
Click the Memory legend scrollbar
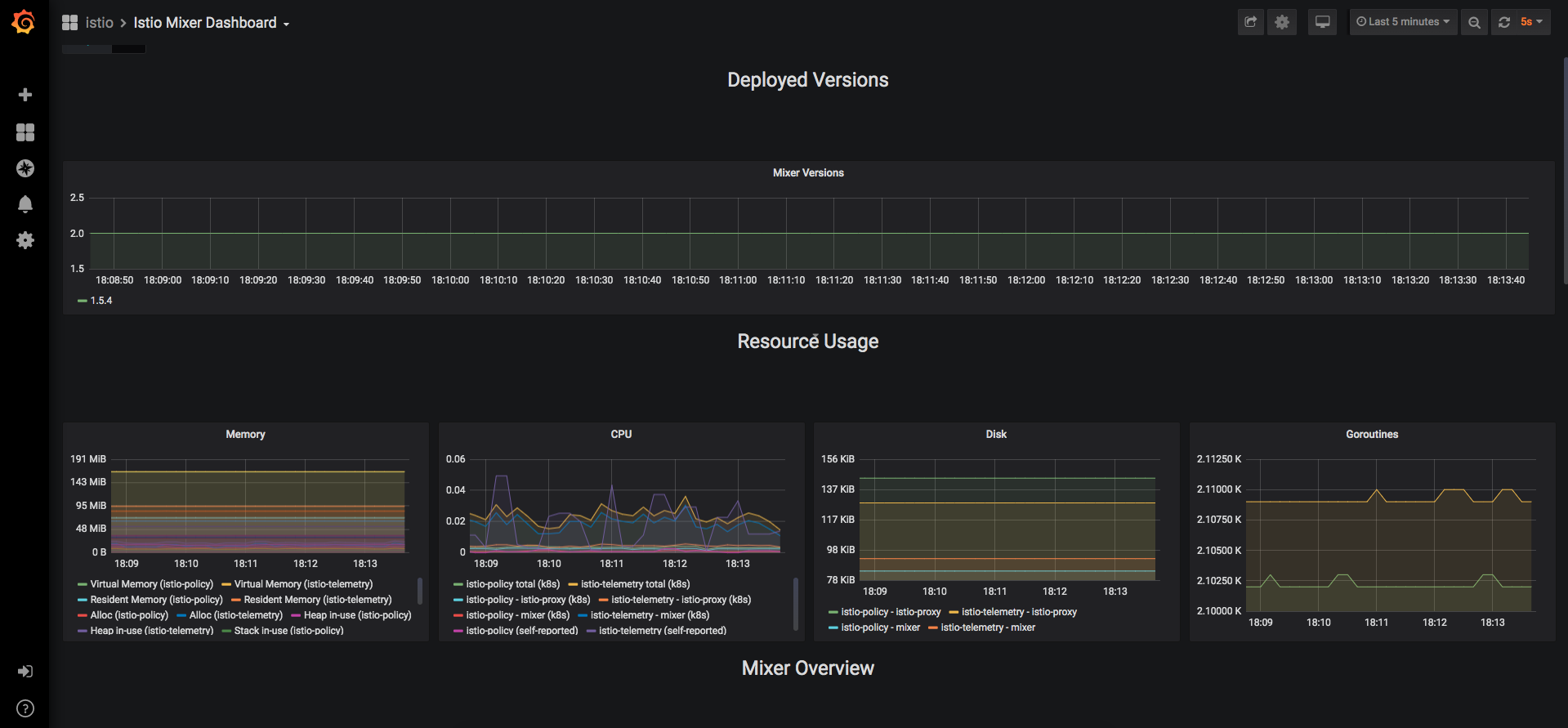[x=420, y=591]
